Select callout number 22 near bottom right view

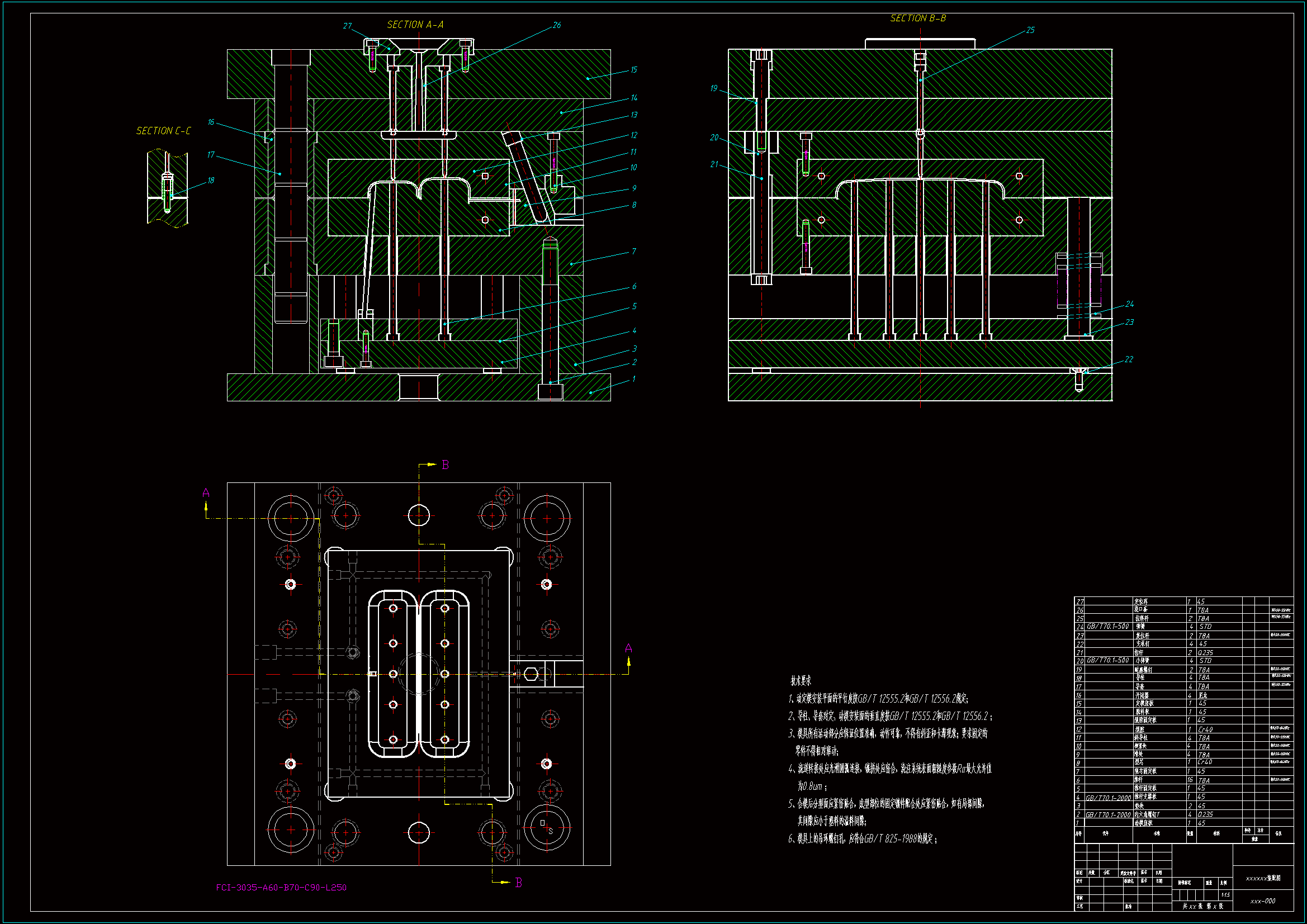1129,359
